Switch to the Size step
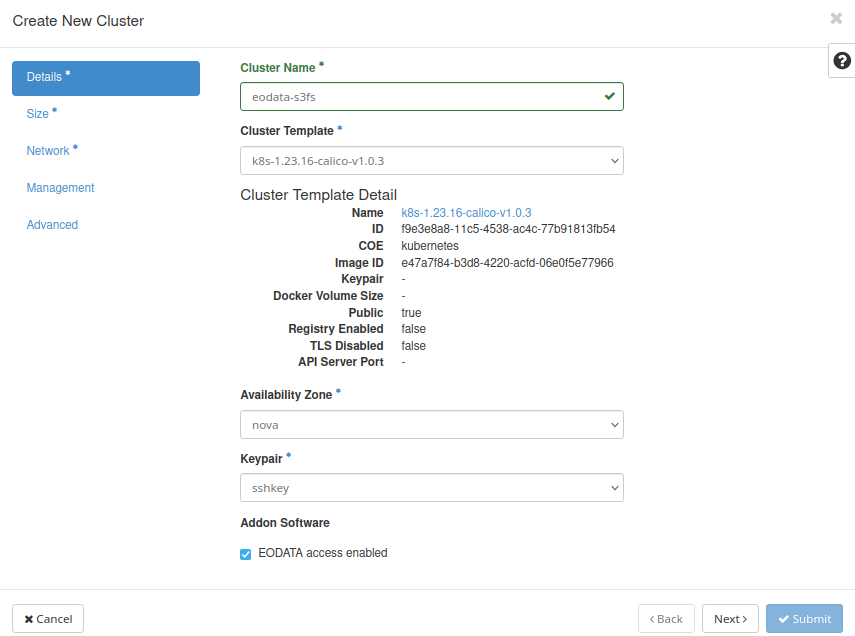This screenshot has height=636, width=855. click(38, 113)
